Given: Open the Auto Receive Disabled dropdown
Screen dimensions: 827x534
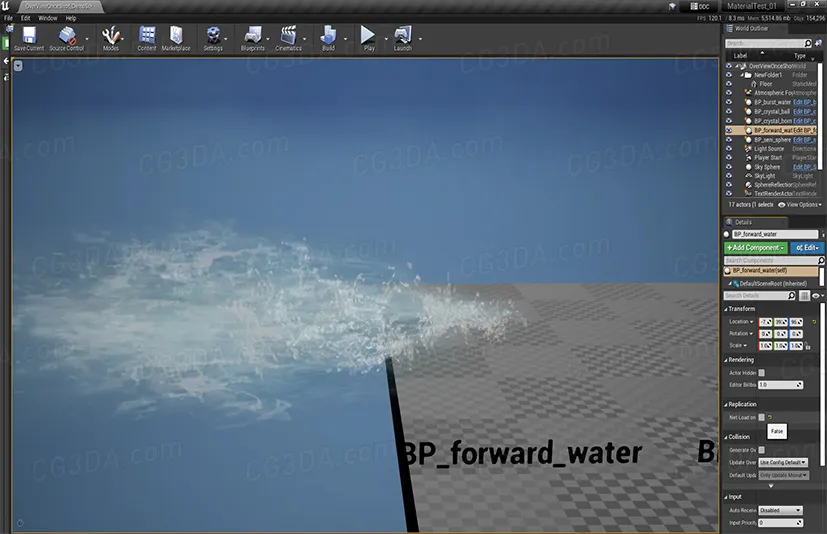Looking at the screenshot, I should pyautogui.click(x=781, y=510).
